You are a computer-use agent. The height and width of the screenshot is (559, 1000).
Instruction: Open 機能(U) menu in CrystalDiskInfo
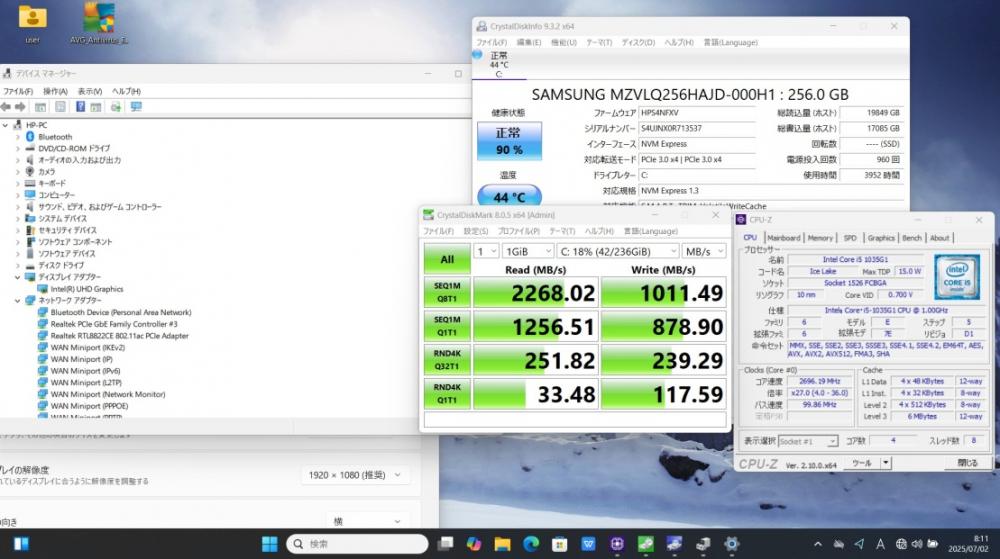coord(564,42)
